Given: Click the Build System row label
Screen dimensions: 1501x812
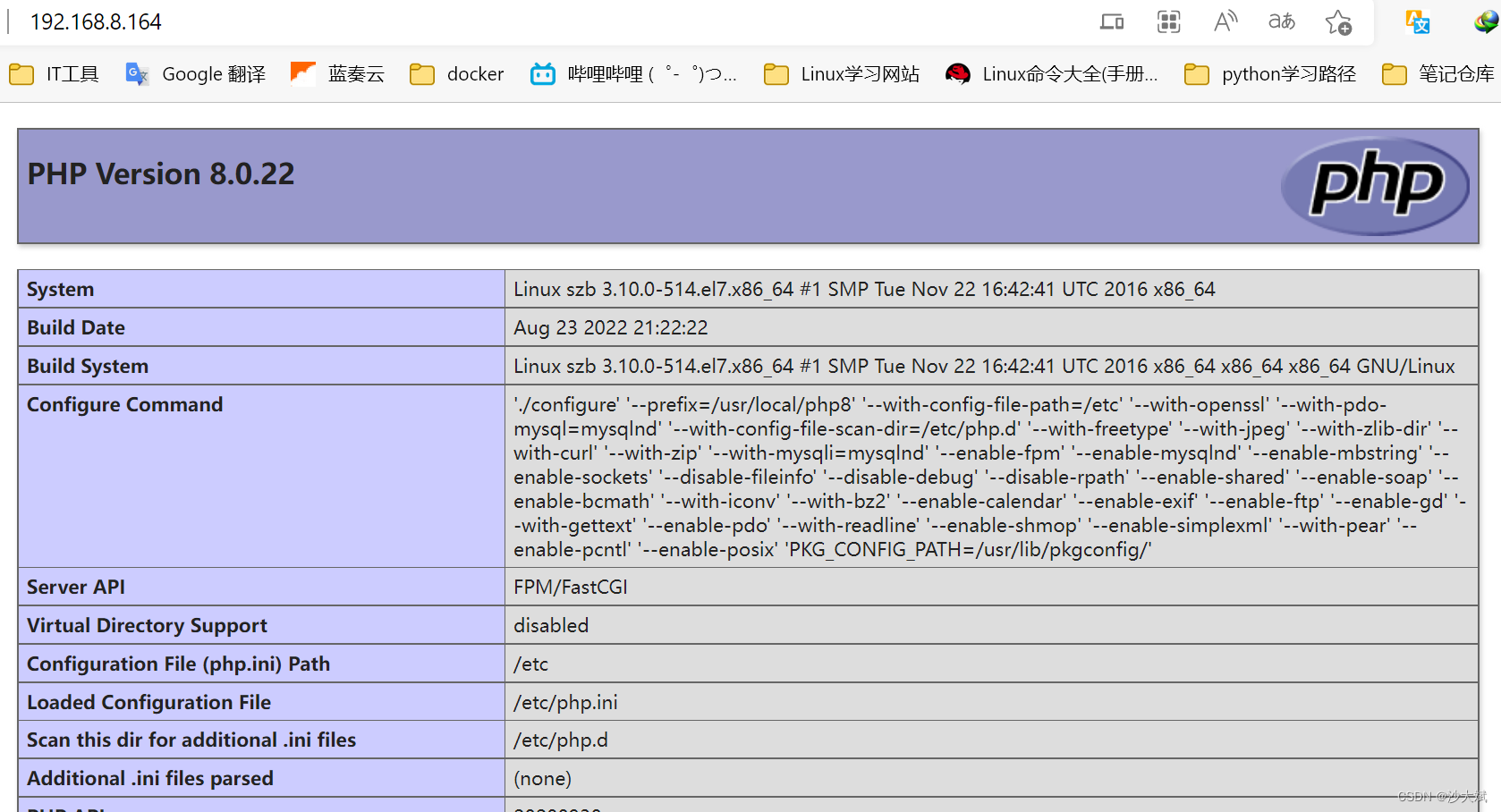Looking at the screenshot, I should [x=88, y=366].
